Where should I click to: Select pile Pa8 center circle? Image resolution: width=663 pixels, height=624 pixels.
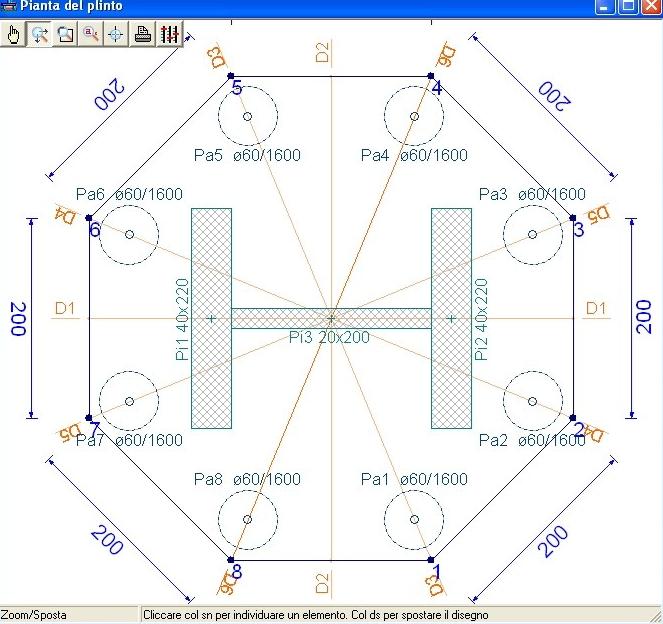tap(248, 520)
